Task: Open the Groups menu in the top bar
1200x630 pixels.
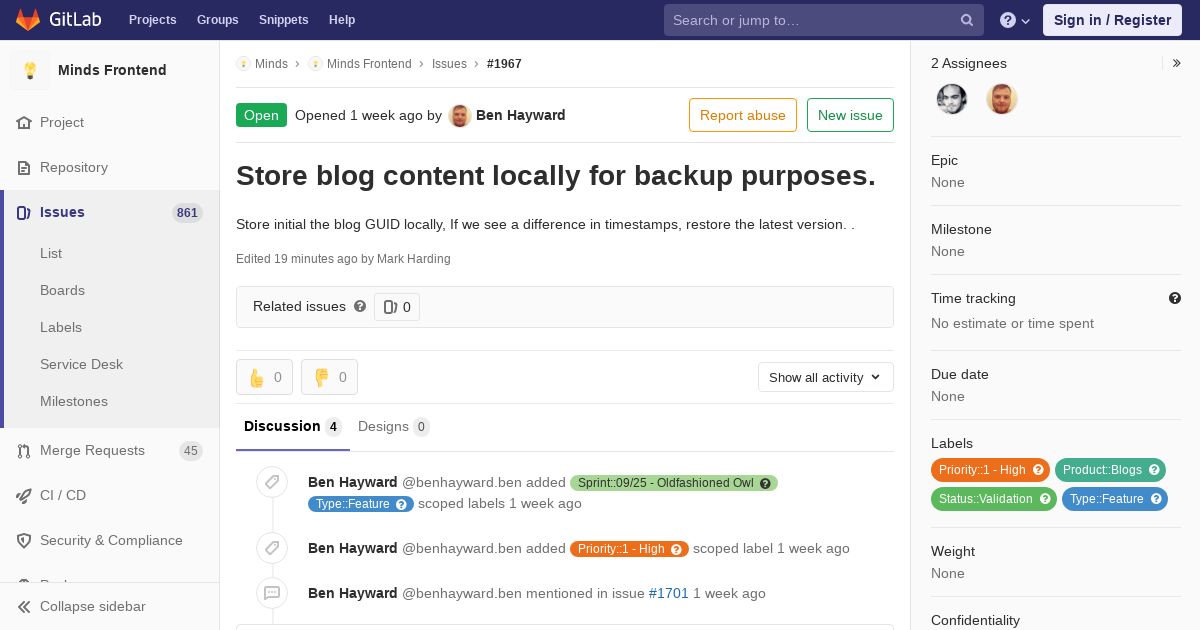Action: pyautogui.click(x=217, y=20)
